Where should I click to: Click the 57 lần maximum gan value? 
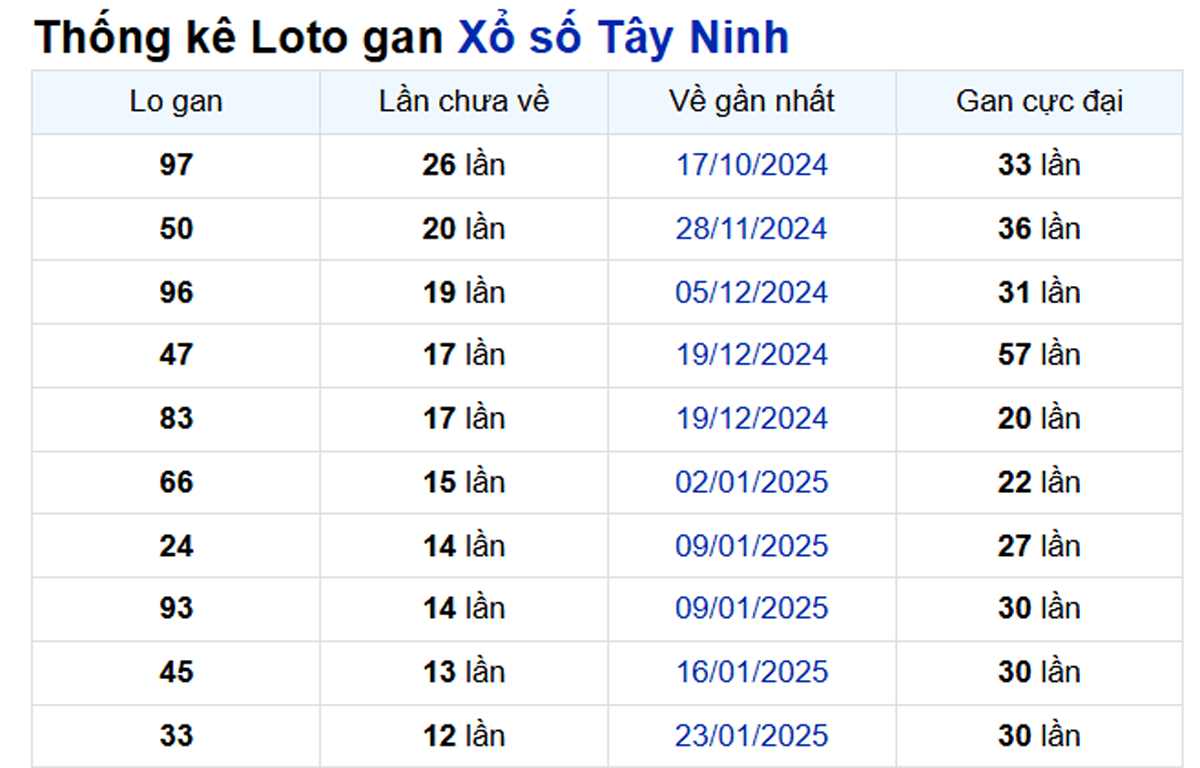click(x=1040, y=355)
